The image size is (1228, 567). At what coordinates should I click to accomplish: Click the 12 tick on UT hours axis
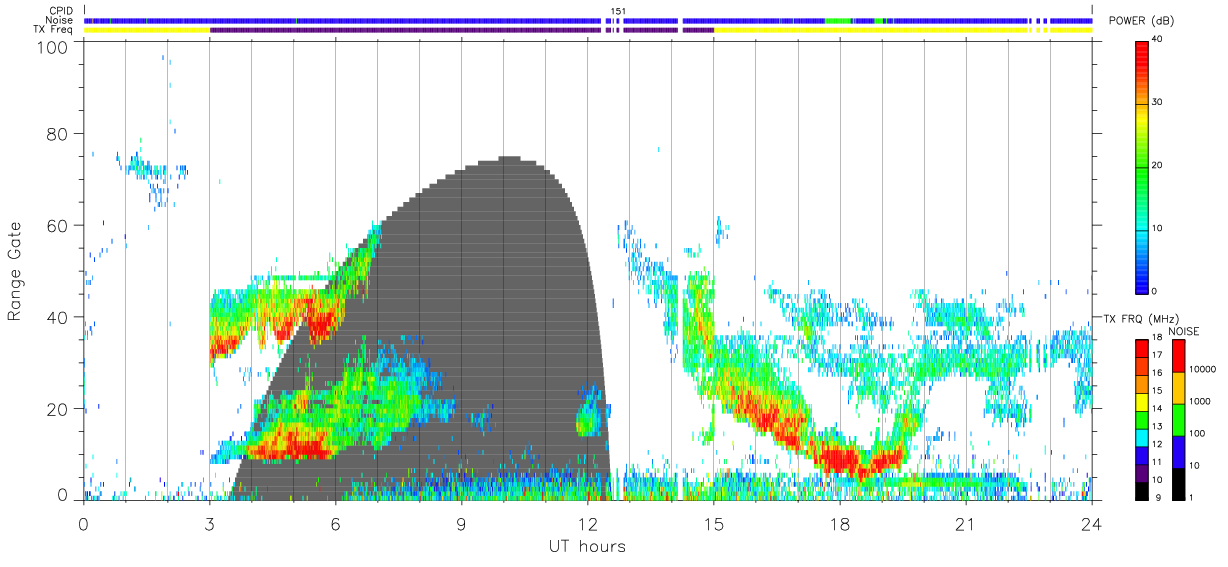coord(587,523)
